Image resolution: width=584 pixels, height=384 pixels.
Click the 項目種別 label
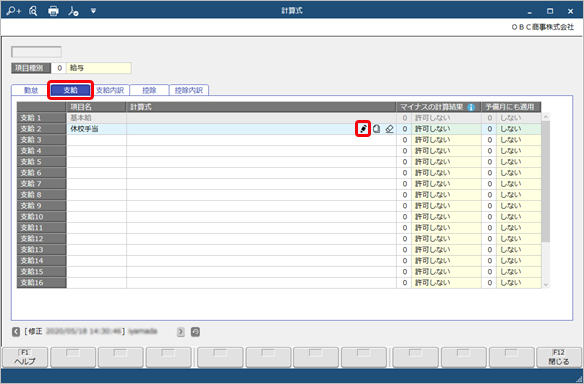31,68
